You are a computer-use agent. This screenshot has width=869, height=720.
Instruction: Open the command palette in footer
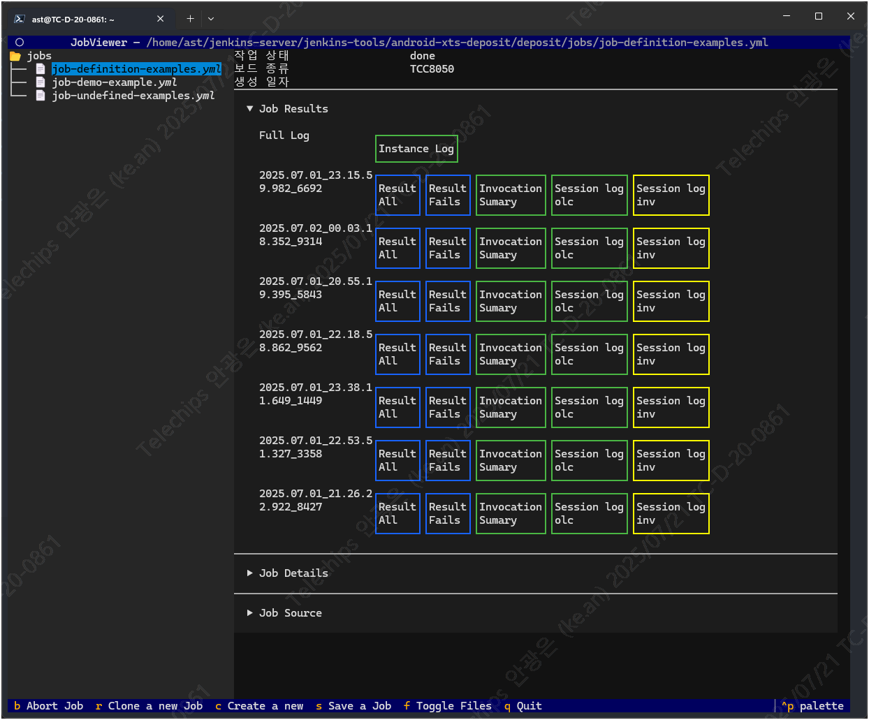(x=813, y=706)
